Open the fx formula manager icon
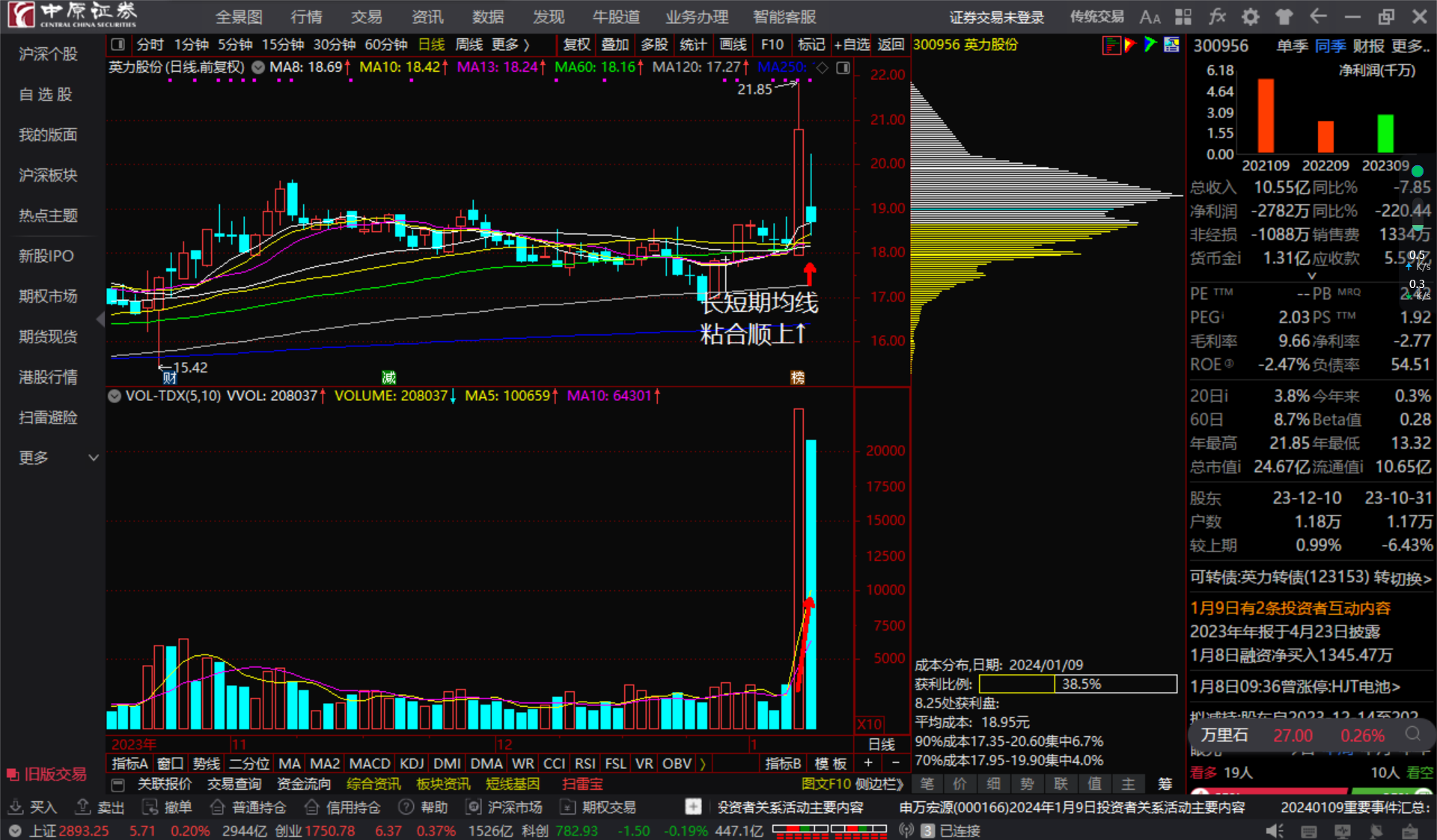 pyautogui.click(x=1217, y=16)
